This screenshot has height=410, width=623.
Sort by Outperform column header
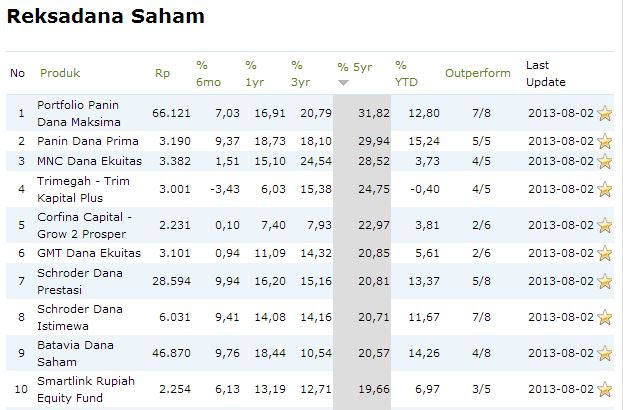pyautogui.click(x=478, y=73)
